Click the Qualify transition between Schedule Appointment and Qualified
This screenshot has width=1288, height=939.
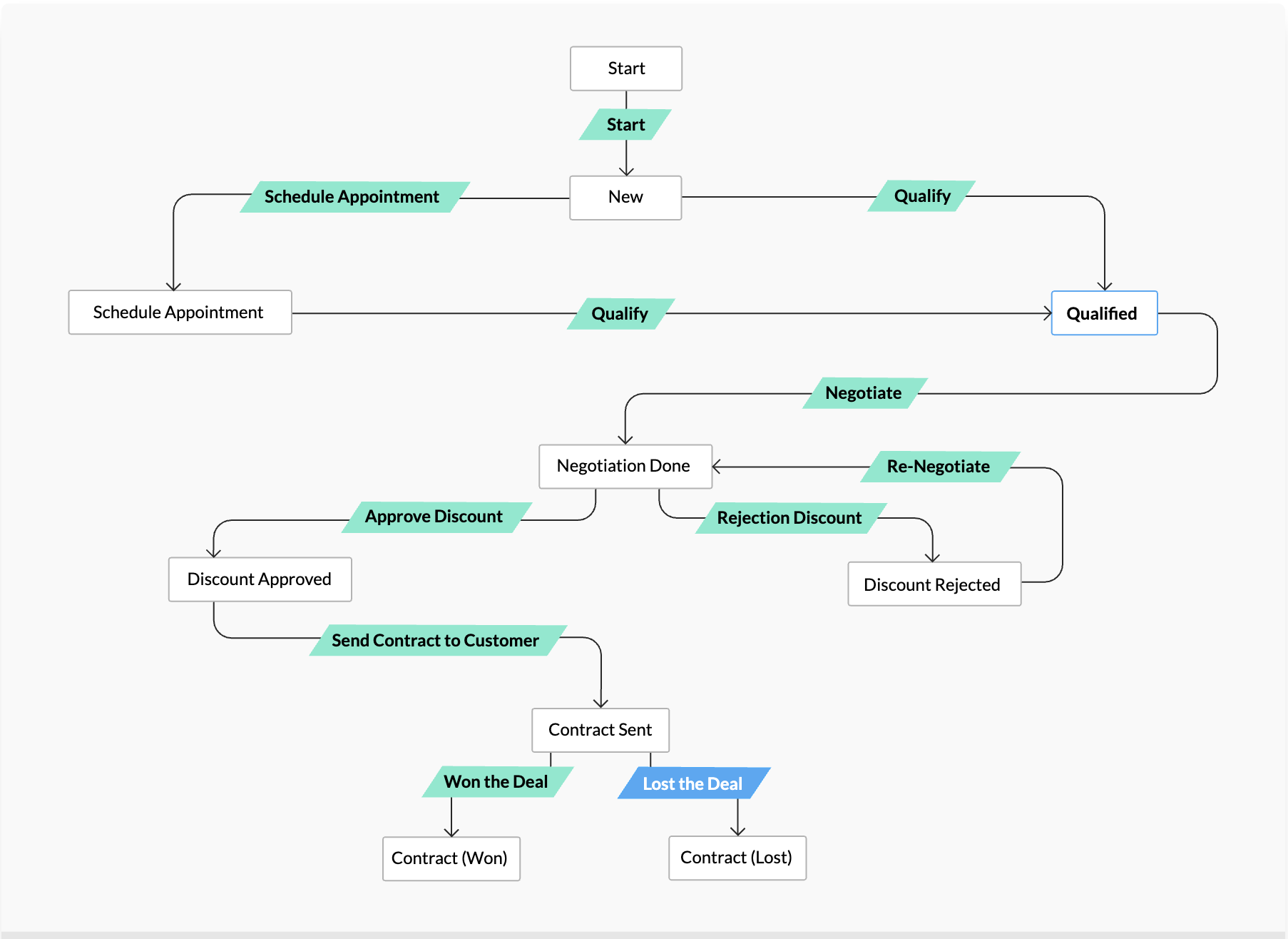pos(619,313)
